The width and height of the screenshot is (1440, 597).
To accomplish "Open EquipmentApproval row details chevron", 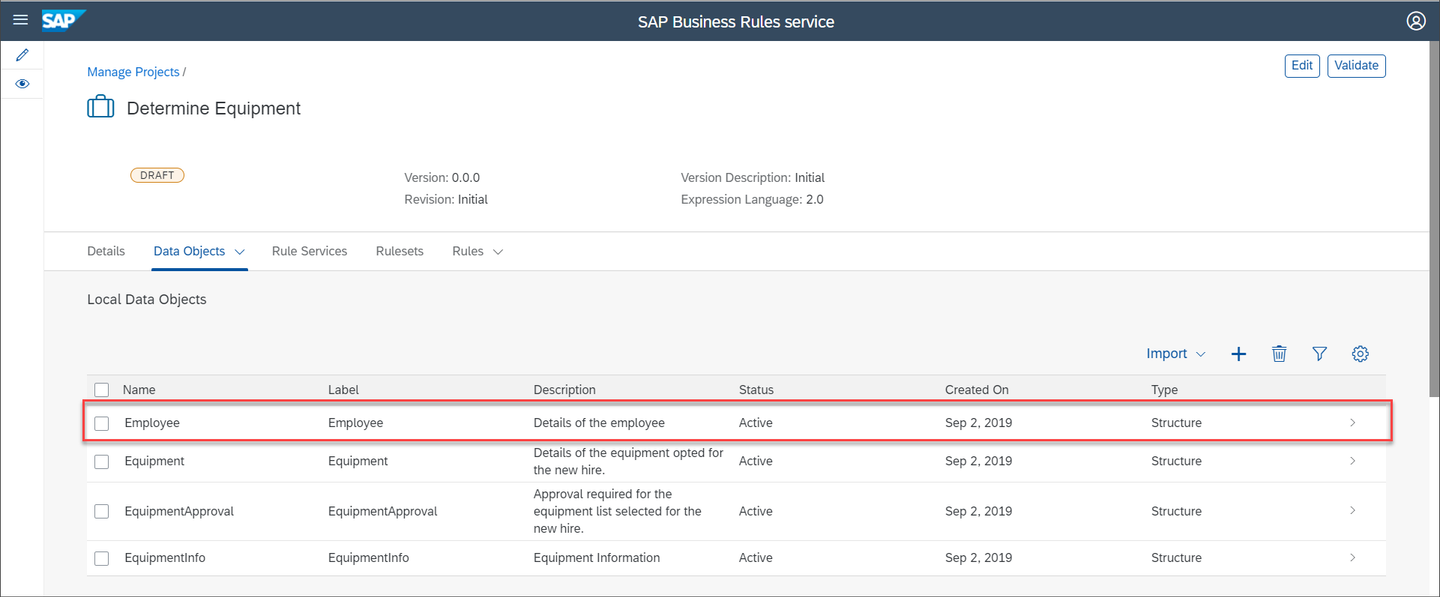I will [x=1353, y=511].
